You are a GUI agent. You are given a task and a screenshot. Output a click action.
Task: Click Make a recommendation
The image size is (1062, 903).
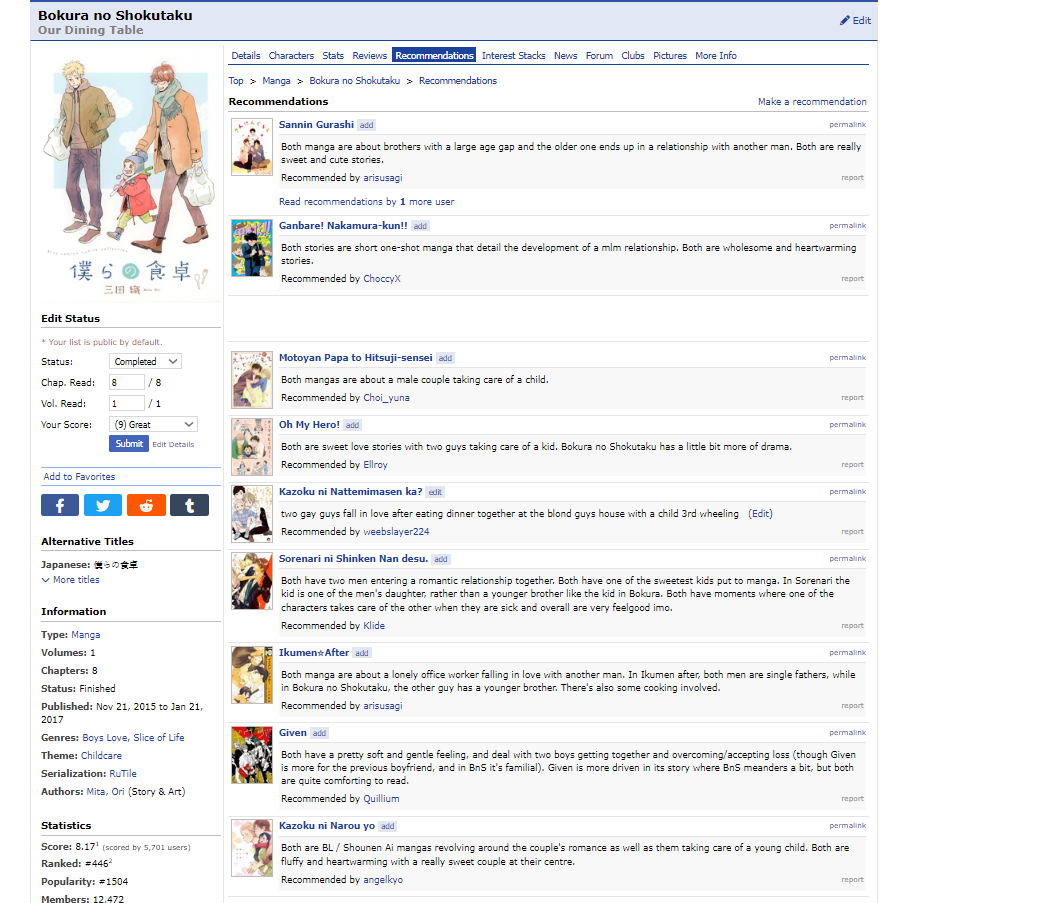pyautogui.click(x=812, y=101)
